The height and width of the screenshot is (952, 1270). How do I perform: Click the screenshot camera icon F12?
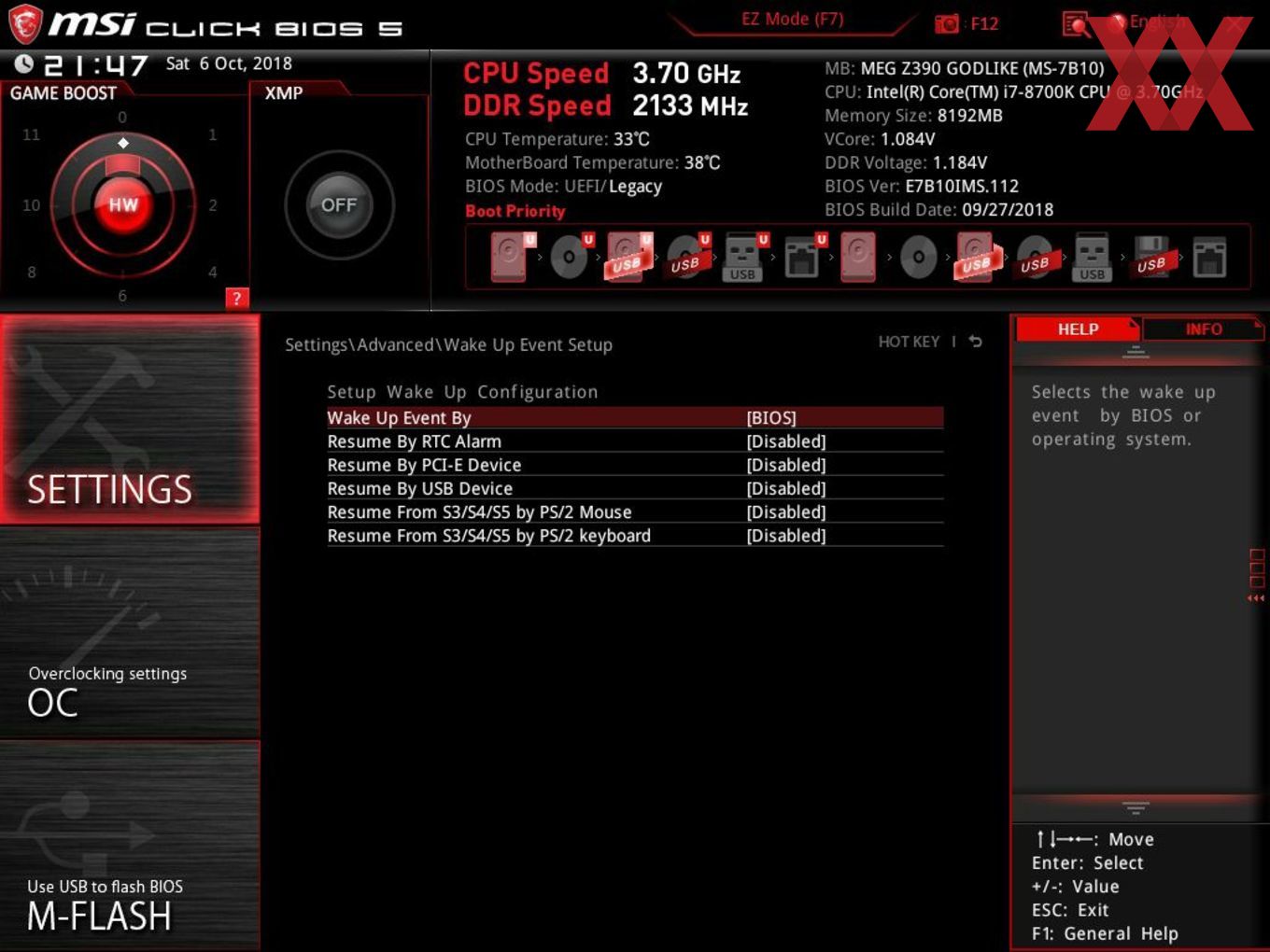pos(946,23)
